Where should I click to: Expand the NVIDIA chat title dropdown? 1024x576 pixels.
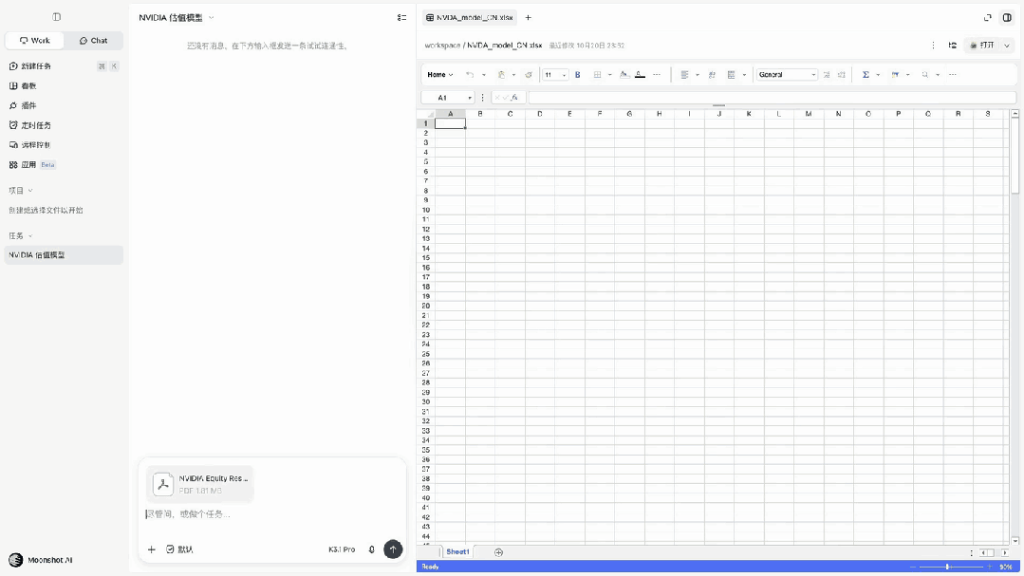[211, 18]
